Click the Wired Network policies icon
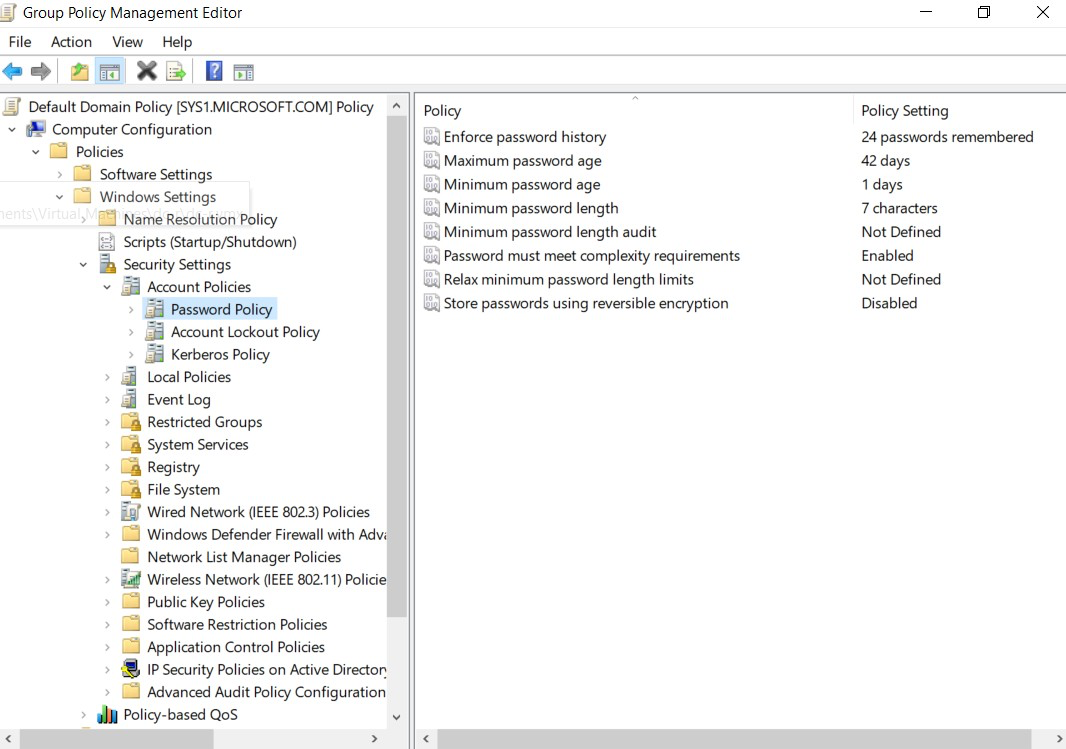 click(x=131, y=512)
